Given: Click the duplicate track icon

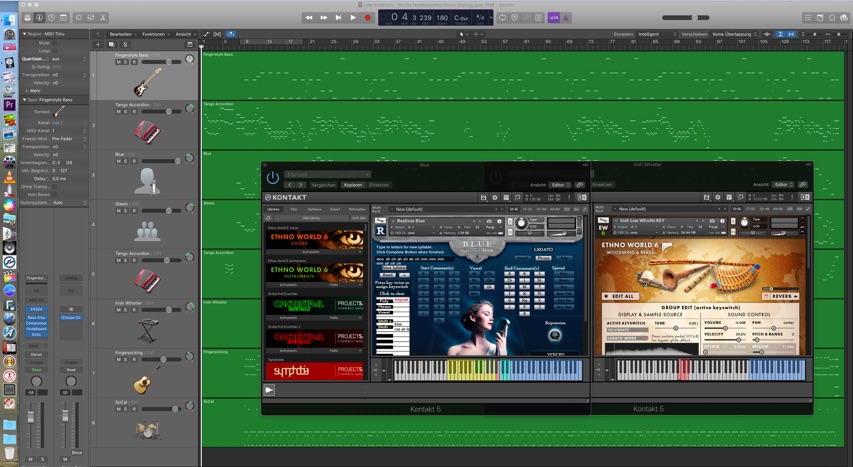Looking at the screenshot, I should point(112,45).
